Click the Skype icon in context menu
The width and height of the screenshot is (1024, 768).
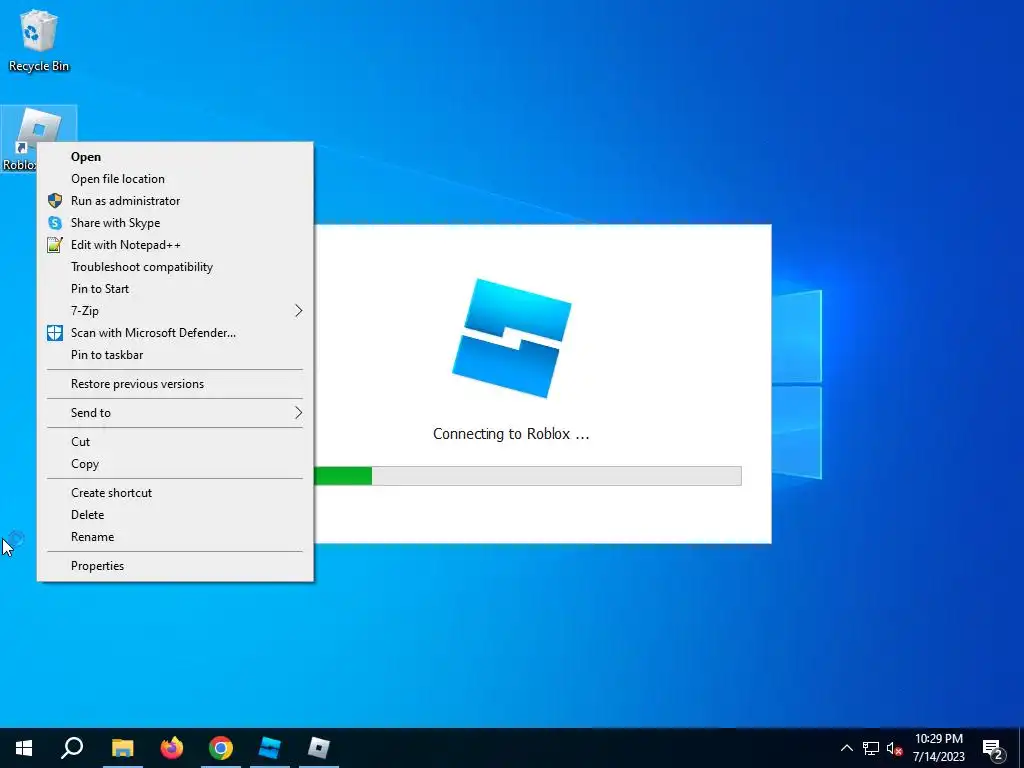55,223
